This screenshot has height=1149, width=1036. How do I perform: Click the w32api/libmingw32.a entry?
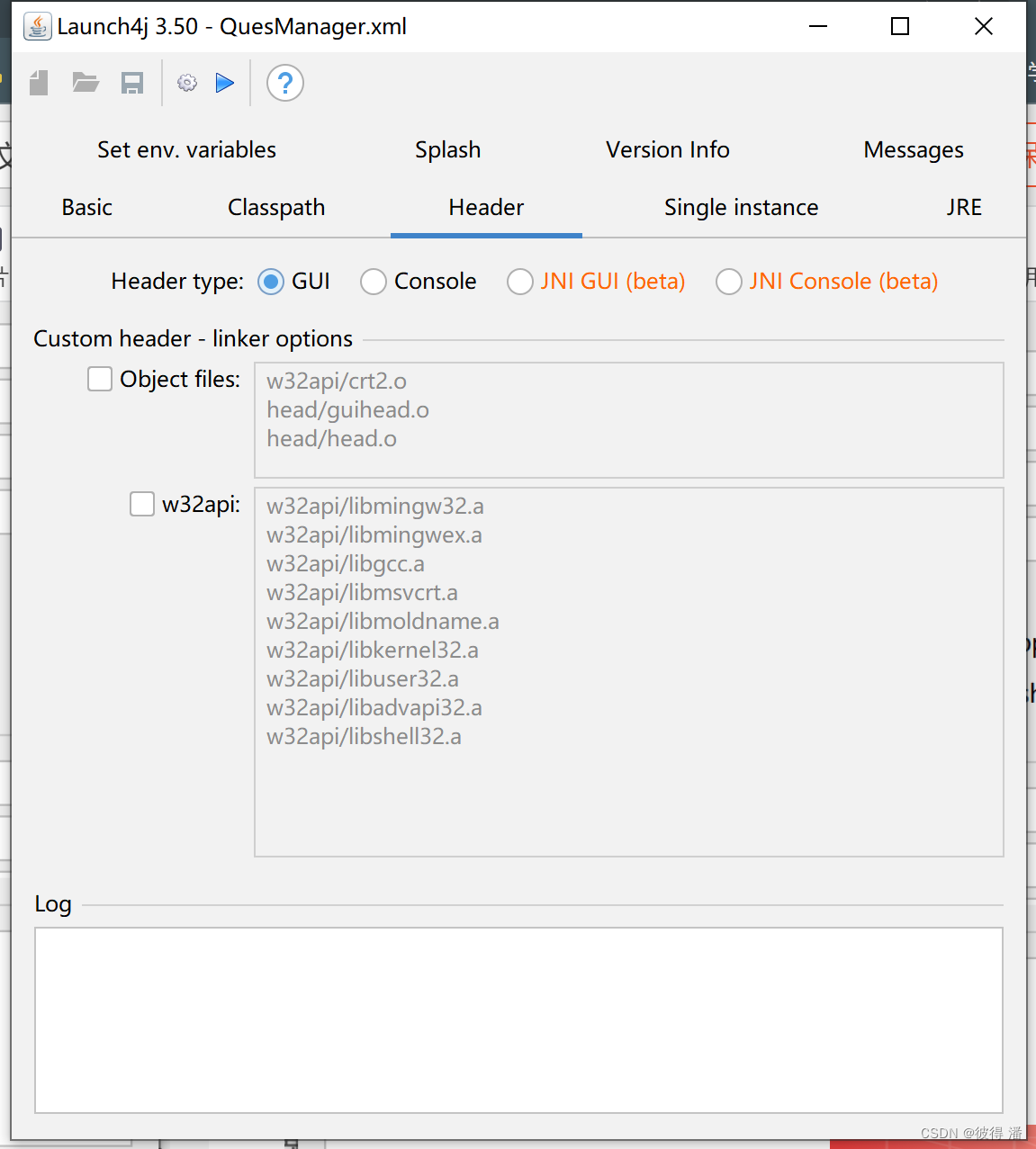[375, 506]
